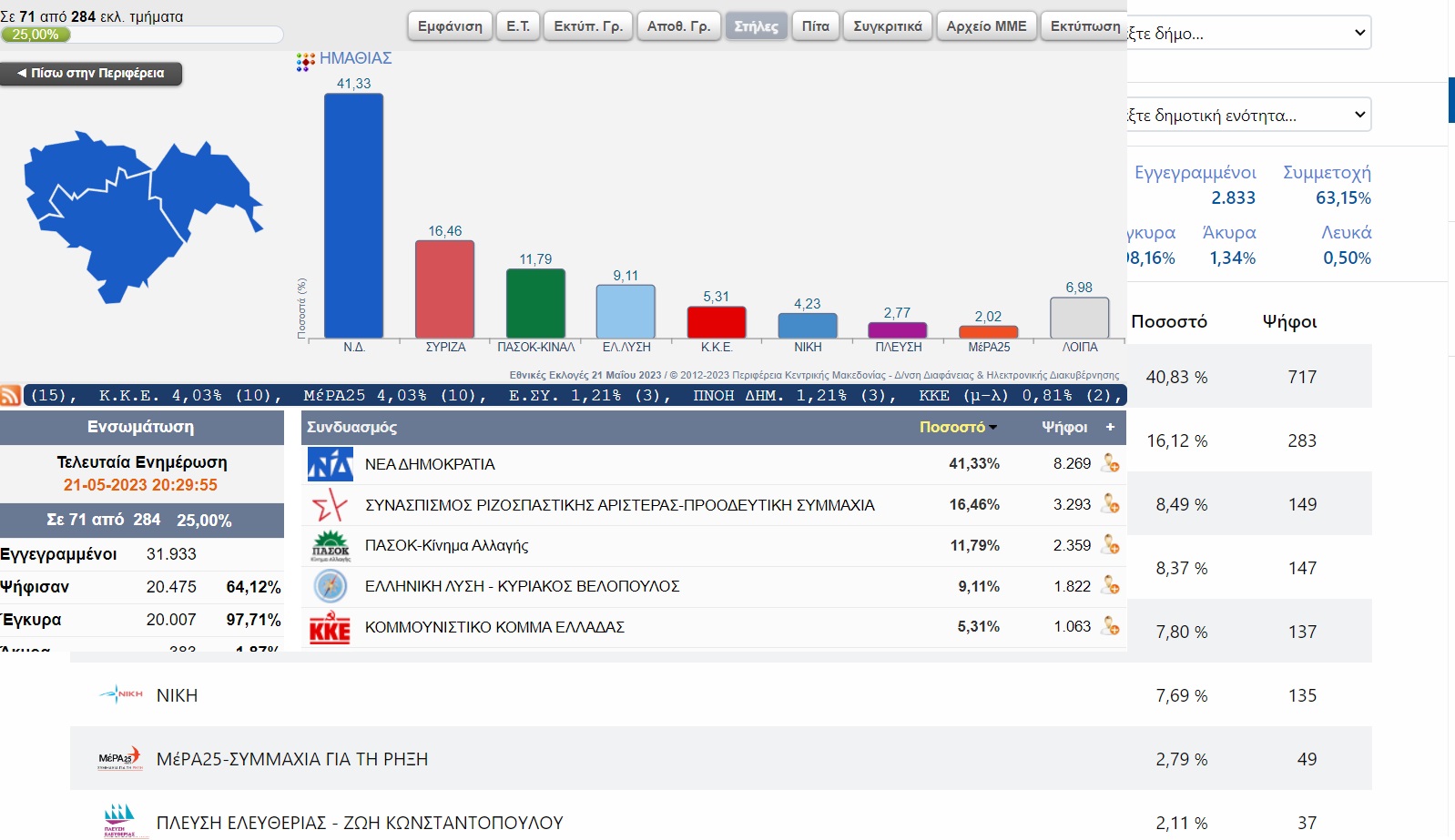Image resolution: width=1455 pixels, height=840 pixels.
Task: Click the green 25,00% progress bar
Action: tap(36, 35)
